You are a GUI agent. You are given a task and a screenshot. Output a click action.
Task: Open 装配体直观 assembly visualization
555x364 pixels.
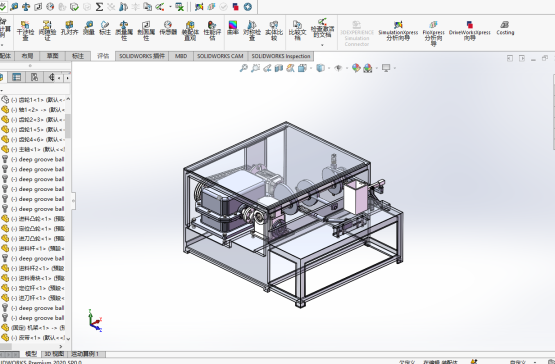[x=190, y=30]
